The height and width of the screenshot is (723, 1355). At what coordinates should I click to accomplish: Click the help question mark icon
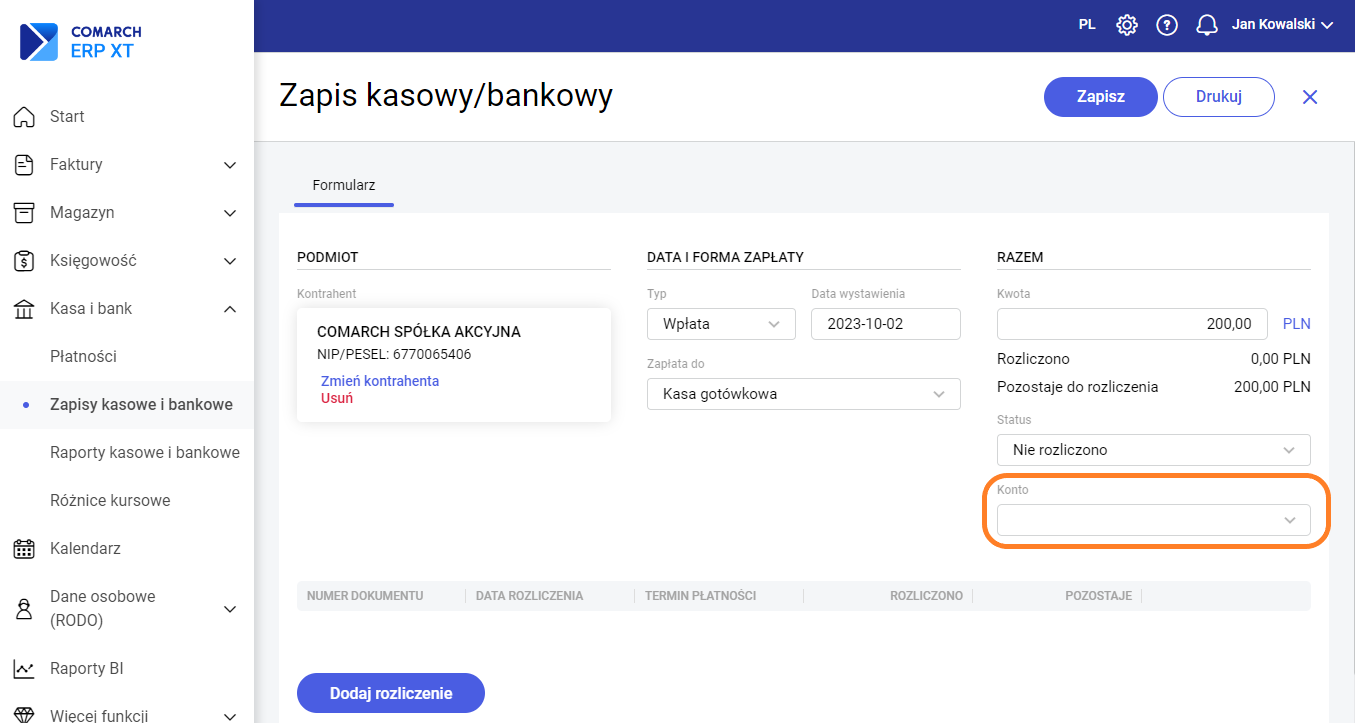coord(1167,25)
